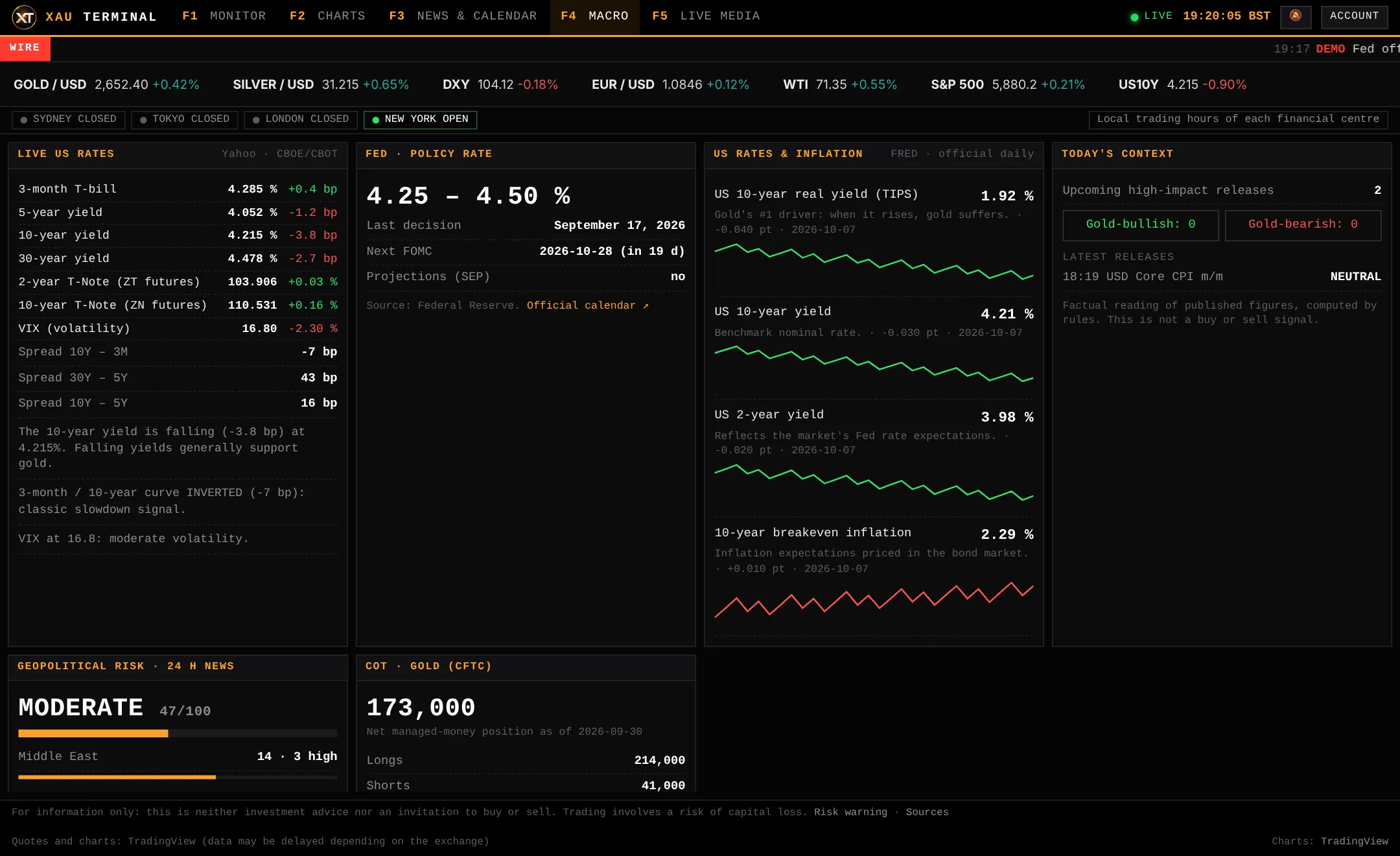The width and height of the screenshot is (1400, 856).
Task: Select the GOLD / USD ticker quote
Action: click(x=106, y=85)
